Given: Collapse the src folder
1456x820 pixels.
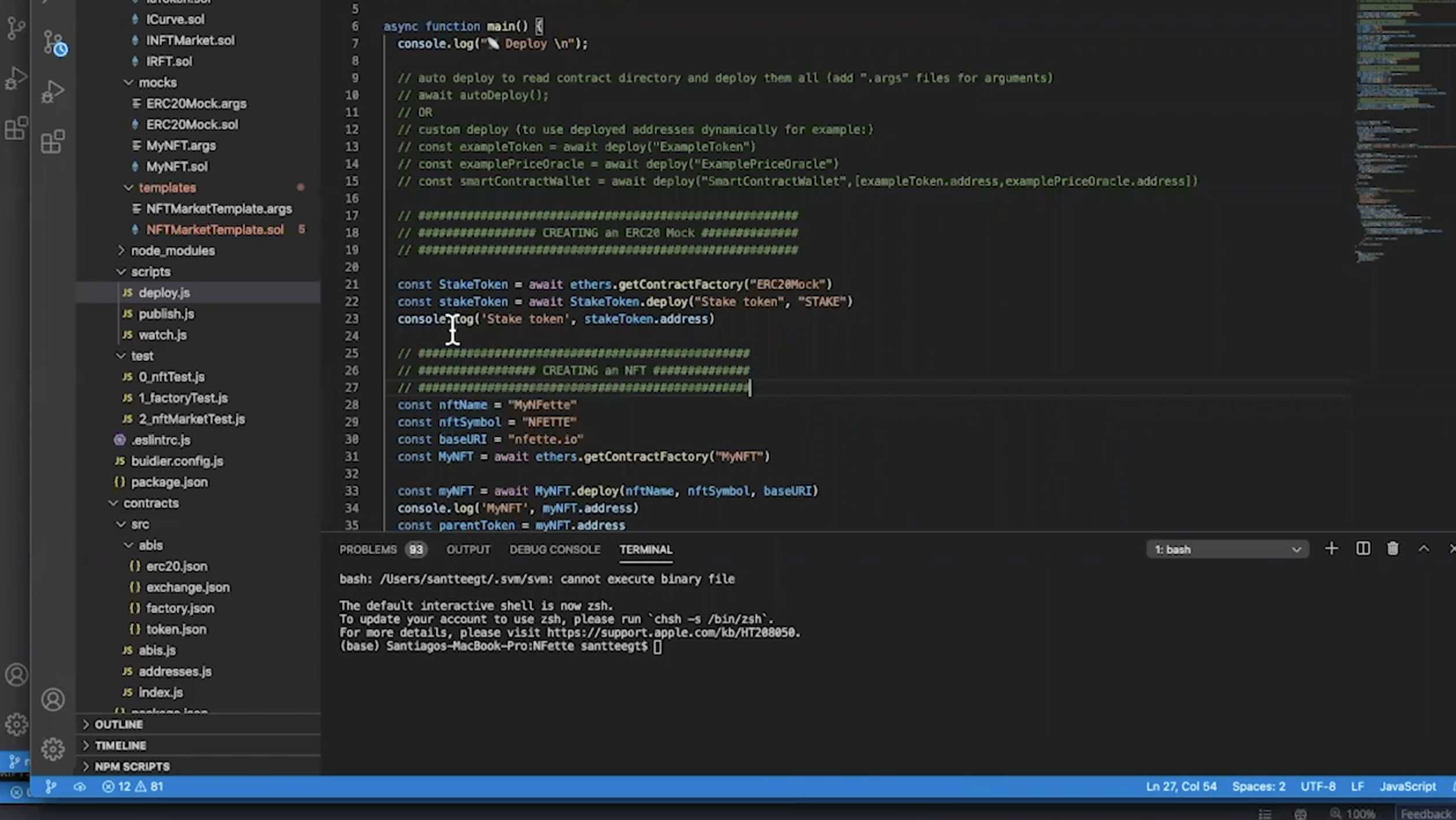Looking at the screenshot, I should tap(121, 524).
